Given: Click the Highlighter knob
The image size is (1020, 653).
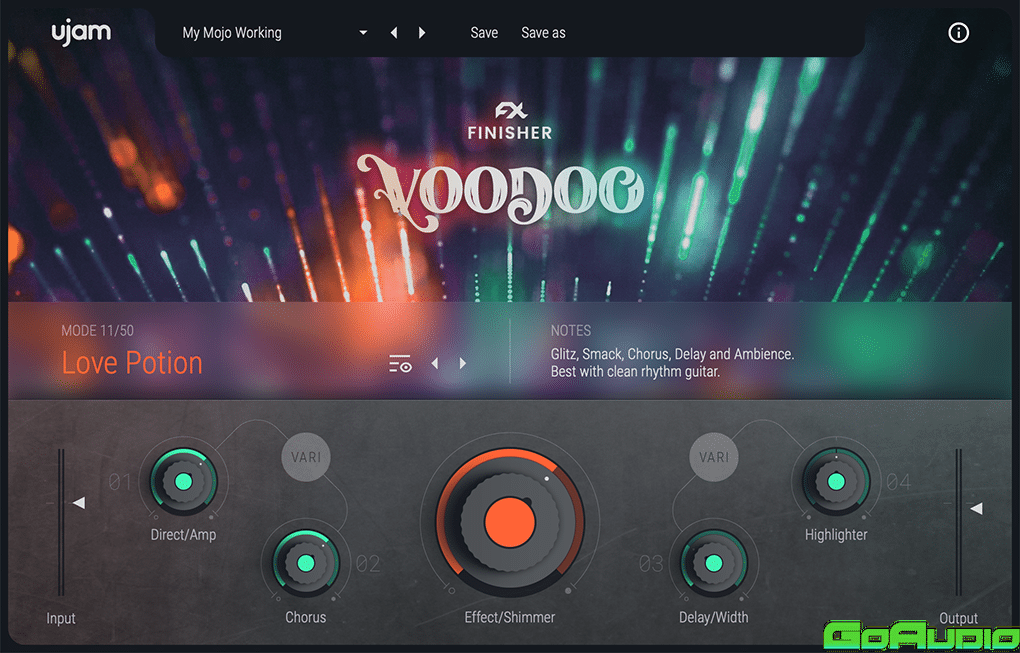Looking at the screenshot, I should click(836, 481).
